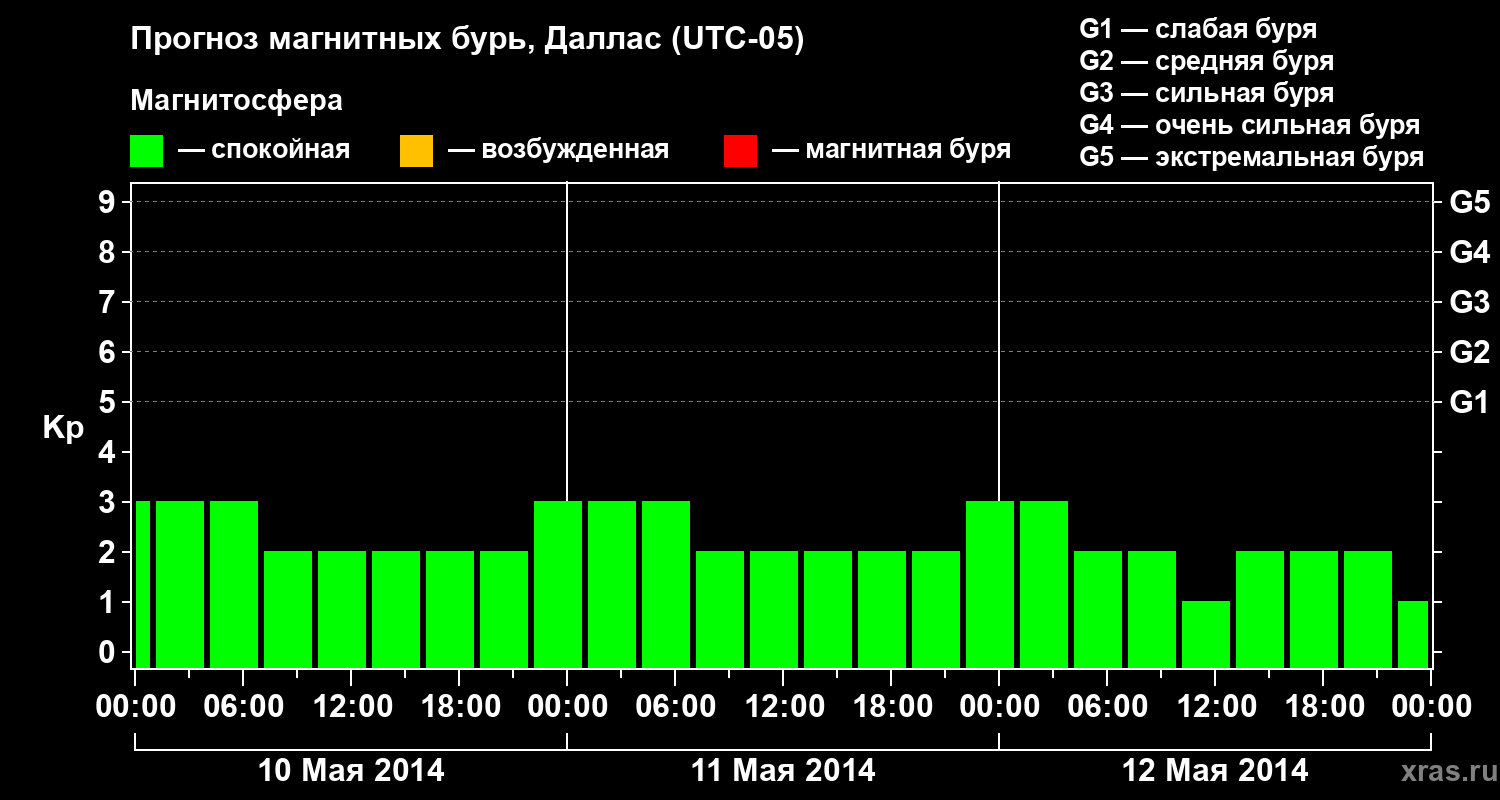This screenshot has width=1500, height=800.
Task: Click the 'G4 — очень сильная буря' legend line
Action: pos(1249,125)
